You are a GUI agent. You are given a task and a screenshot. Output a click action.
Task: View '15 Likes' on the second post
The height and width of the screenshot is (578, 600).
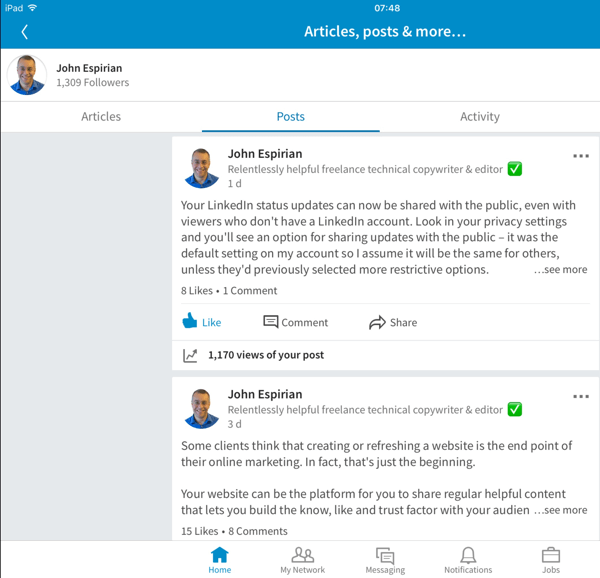pyautogui.click(x=199, y=531)
